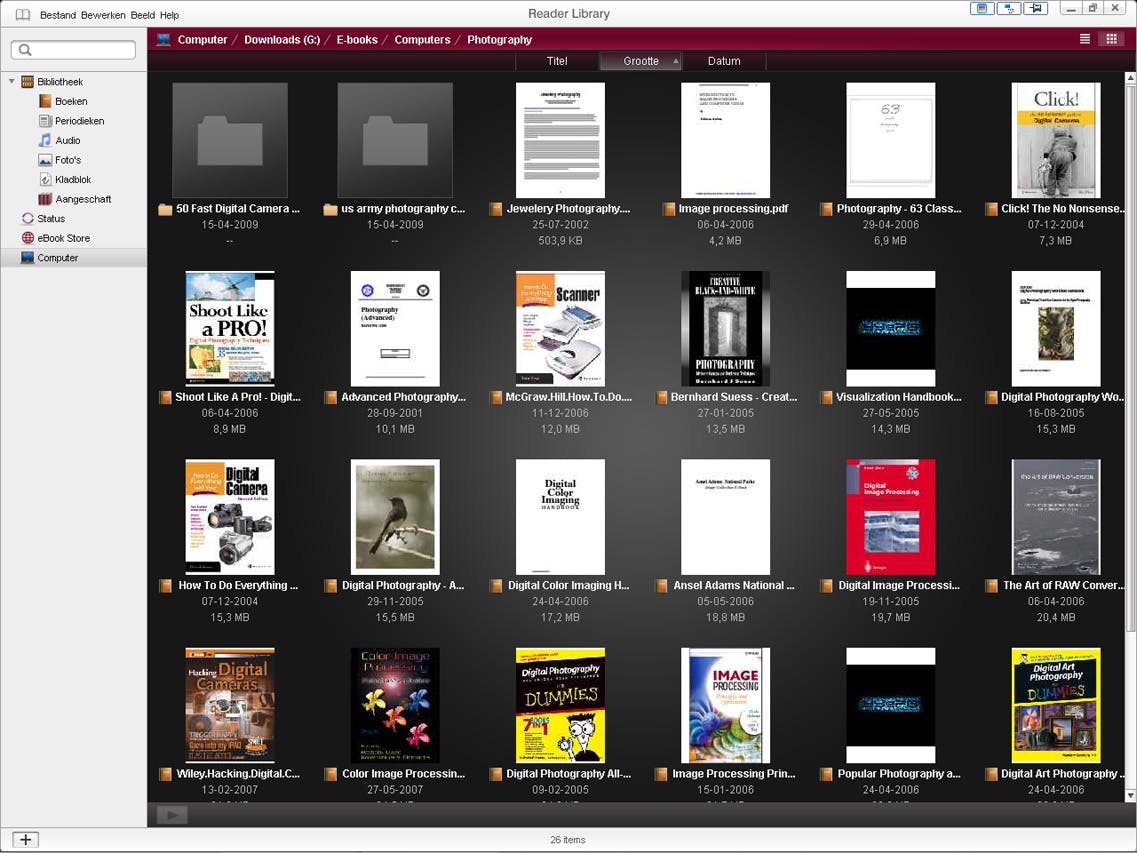Select the Computer monitor icon in sidebar
This screenshot has height=853, width=1137.
click(28, 257)
